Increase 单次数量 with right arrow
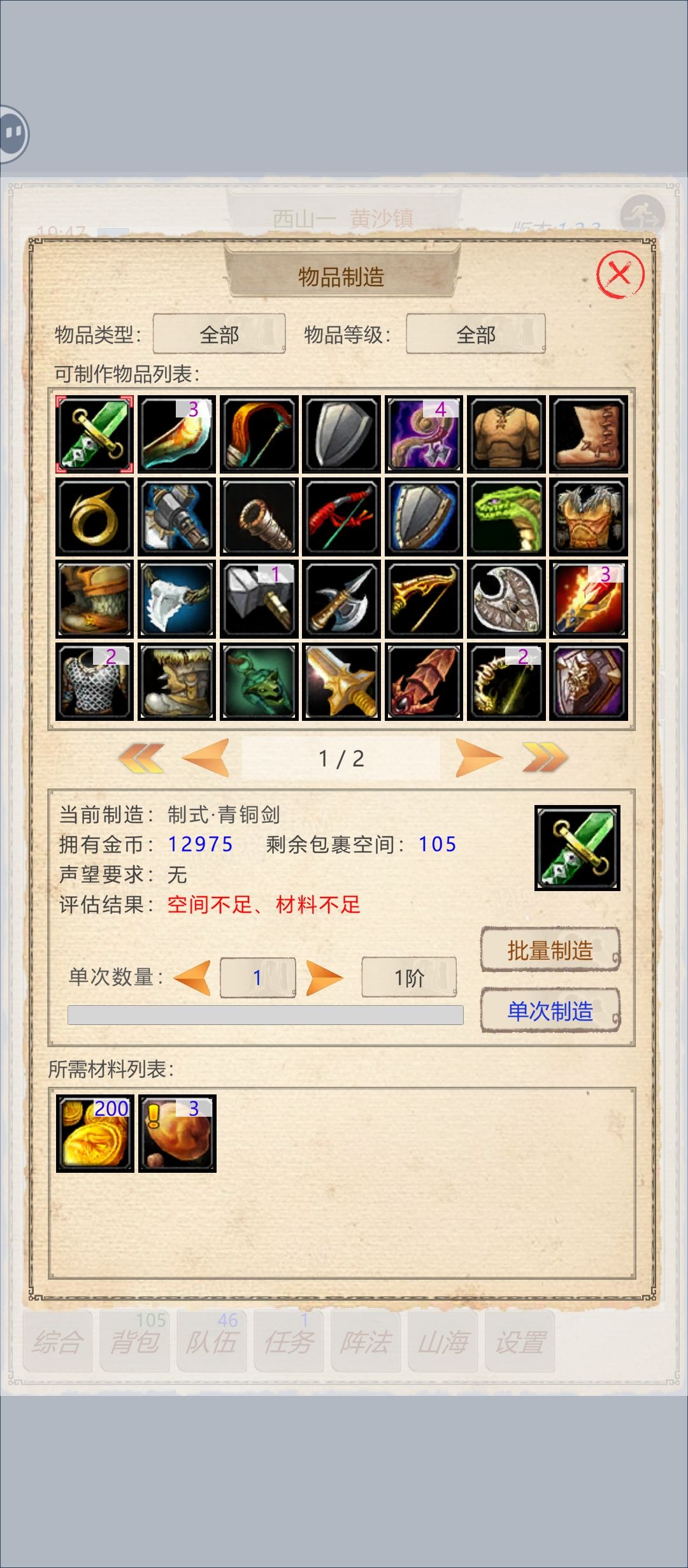Viewport: 688px width, 1568px height. click(324, 978)
